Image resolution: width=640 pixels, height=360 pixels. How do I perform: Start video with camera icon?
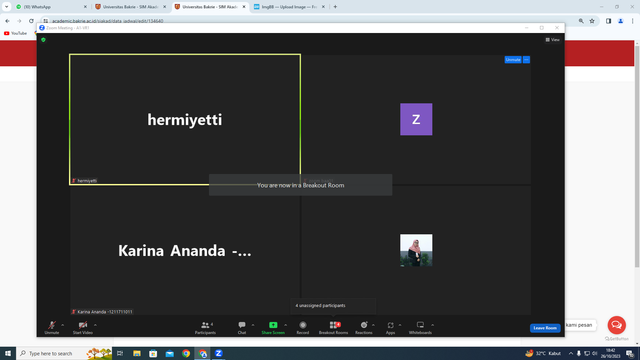[82, 327]
